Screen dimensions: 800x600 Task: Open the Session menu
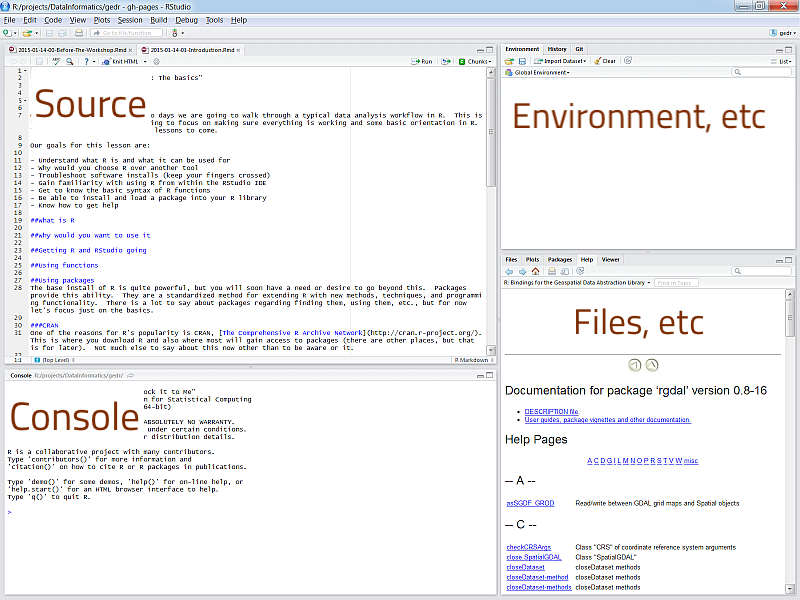pyautogui.click(x=130, y=20)
